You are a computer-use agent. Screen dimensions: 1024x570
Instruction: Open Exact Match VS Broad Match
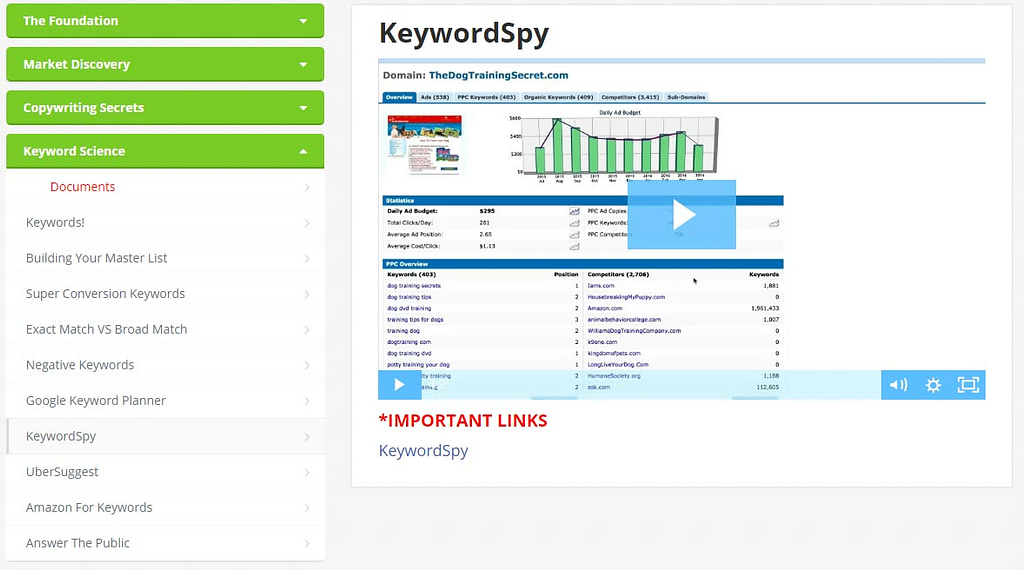point(165,329)
